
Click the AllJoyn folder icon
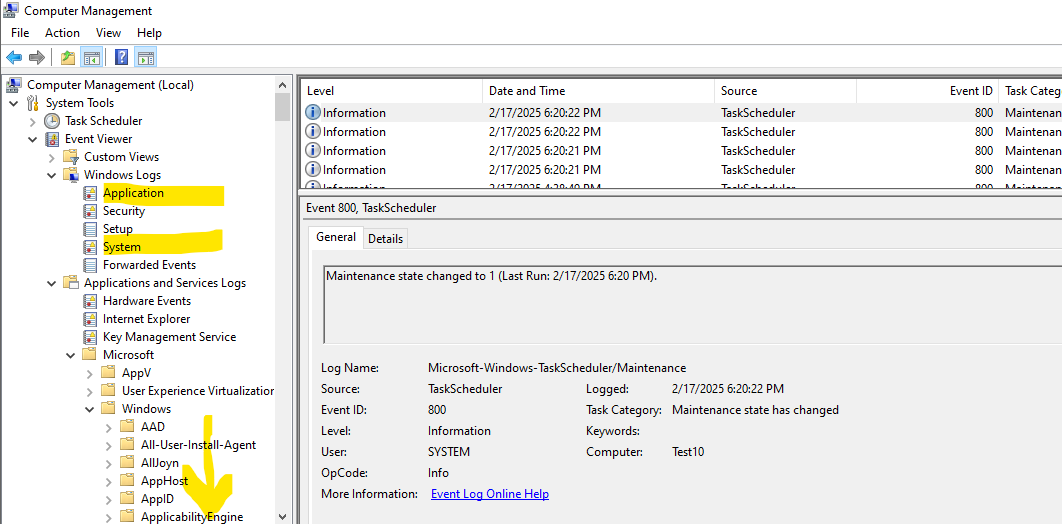tap(127, 462)
